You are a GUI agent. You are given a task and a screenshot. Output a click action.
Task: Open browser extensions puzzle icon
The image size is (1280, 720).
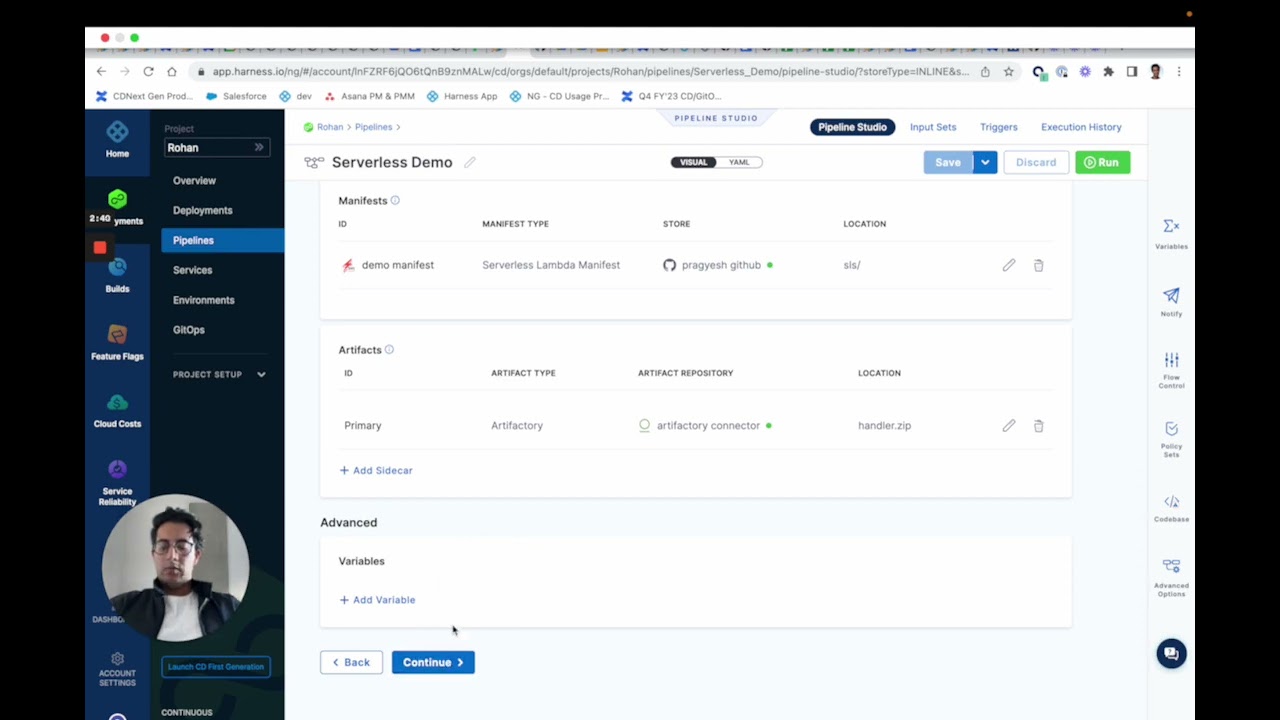tap(1108, 71)
